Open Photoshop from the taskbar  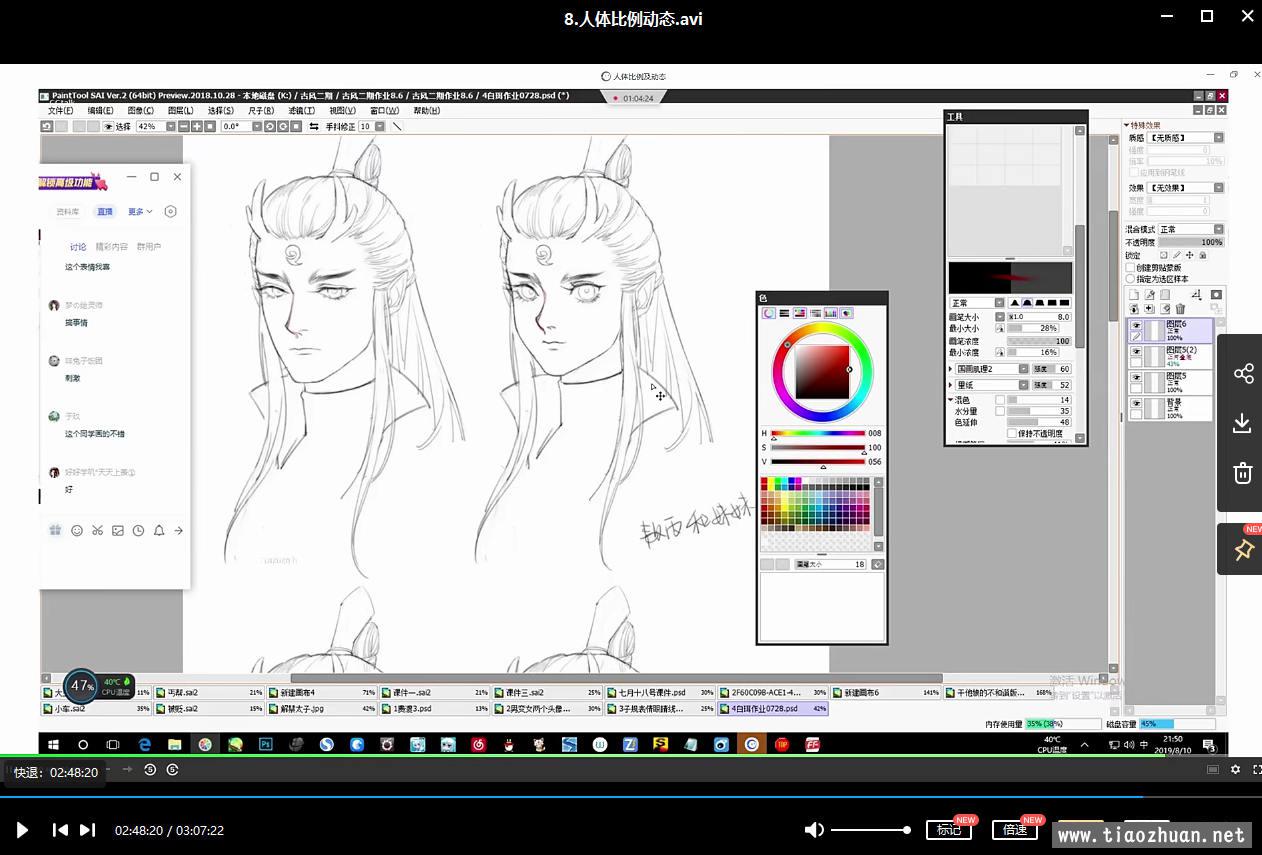coord(266,745)
